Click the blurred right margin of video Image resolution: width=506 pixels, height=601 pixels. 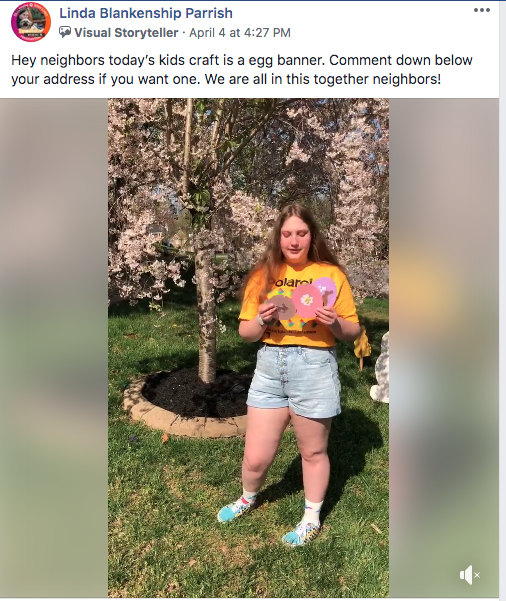[444, 348]
